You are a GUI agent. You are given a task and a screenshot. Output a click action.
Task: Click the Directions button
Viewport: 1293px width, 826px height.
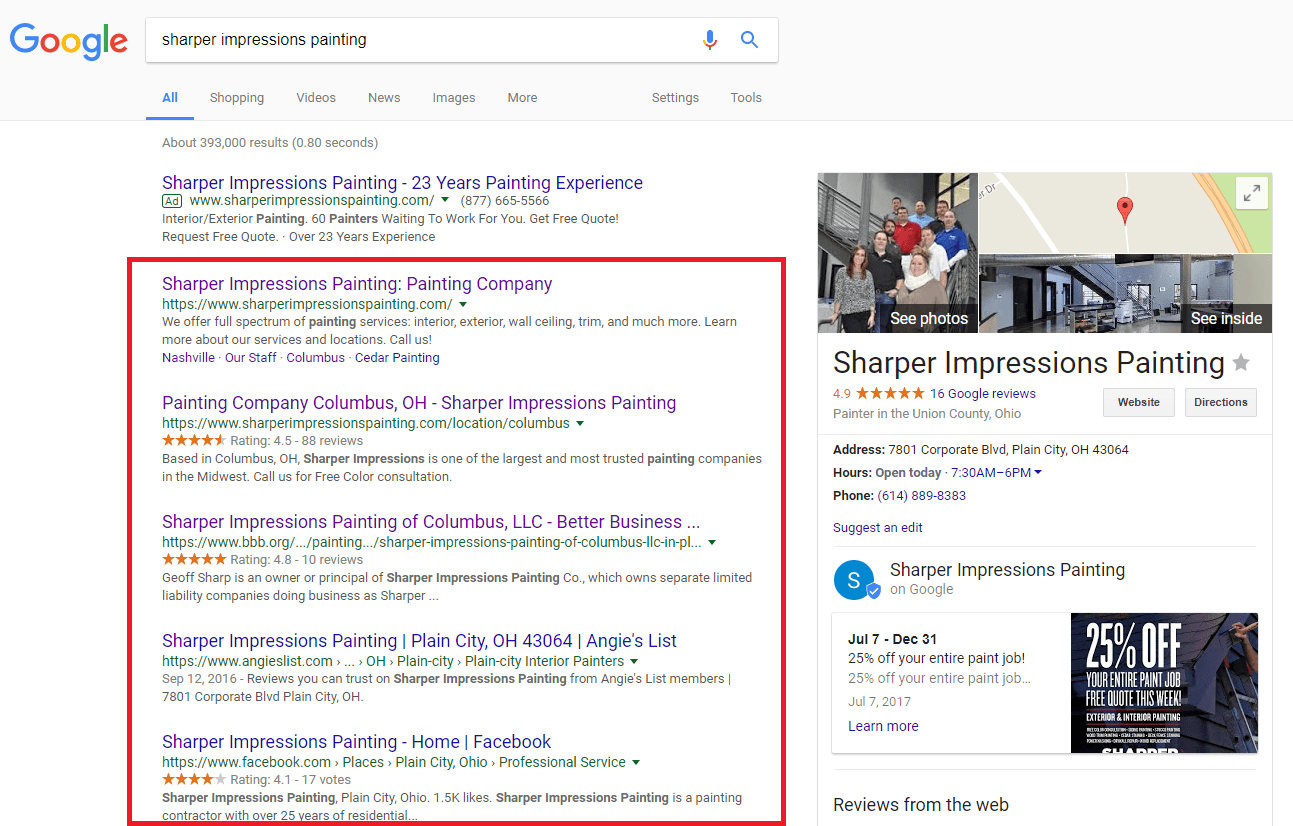[1220, 402]
